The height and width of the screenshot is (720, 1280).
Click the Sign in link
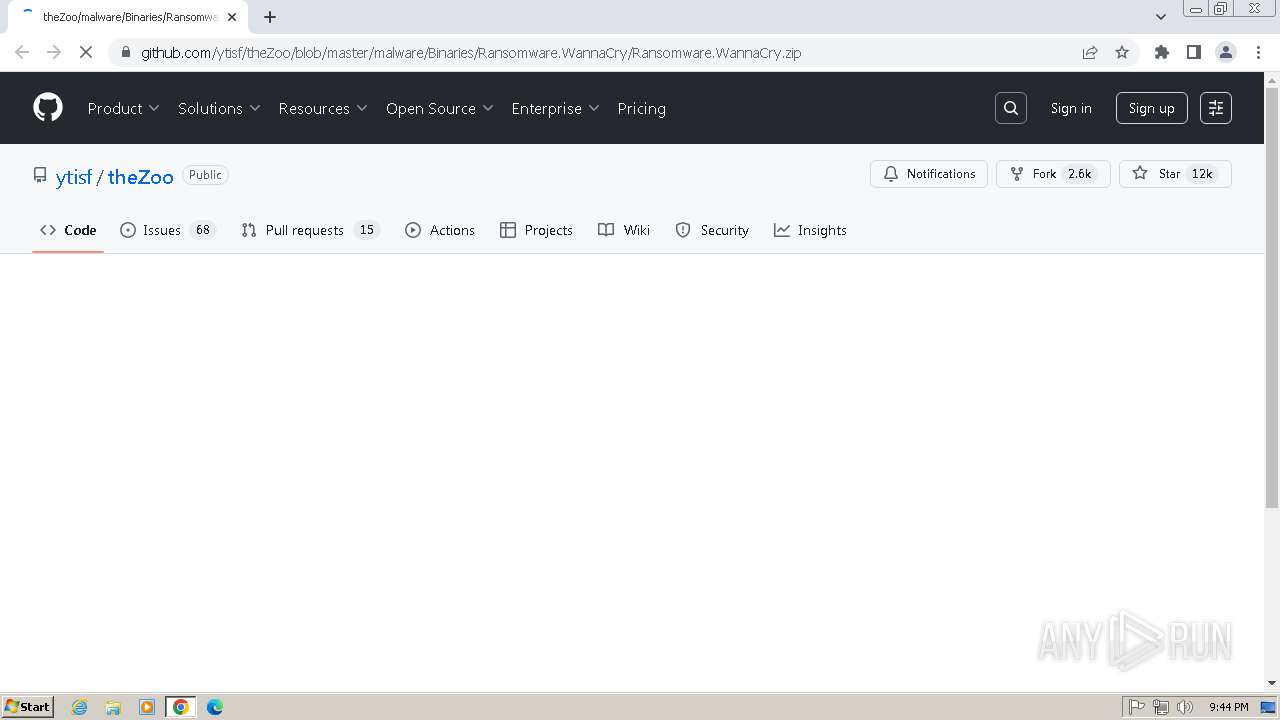coord(1071,108)
